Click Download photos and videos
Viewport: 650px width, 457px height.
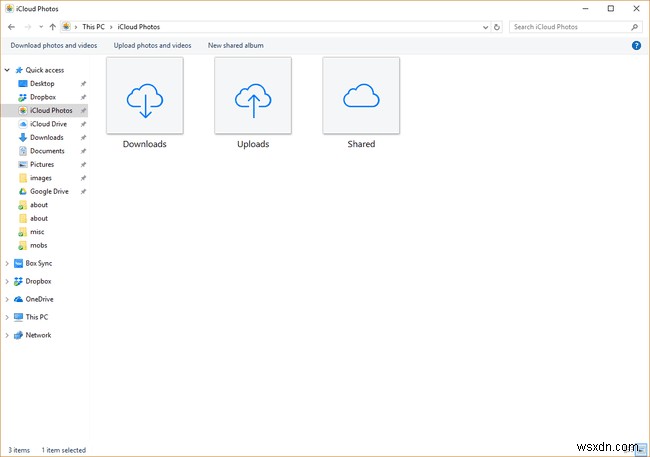pyautogui.click(x=54, y=46)
